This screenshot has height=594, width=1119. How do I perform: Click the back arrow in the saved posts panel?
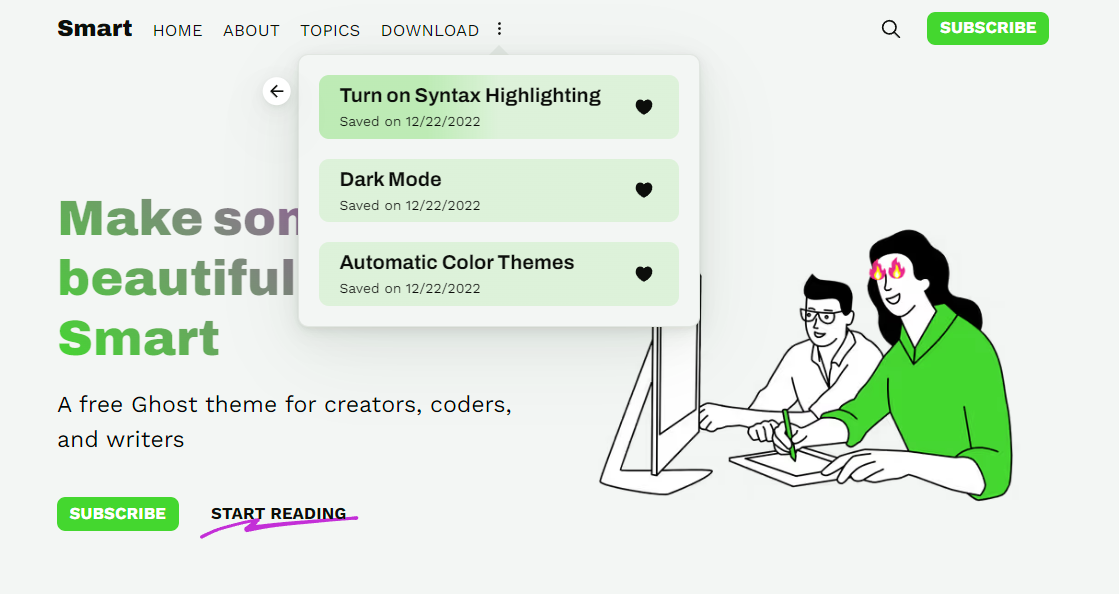pyautogui.click(x=277, y=91)
